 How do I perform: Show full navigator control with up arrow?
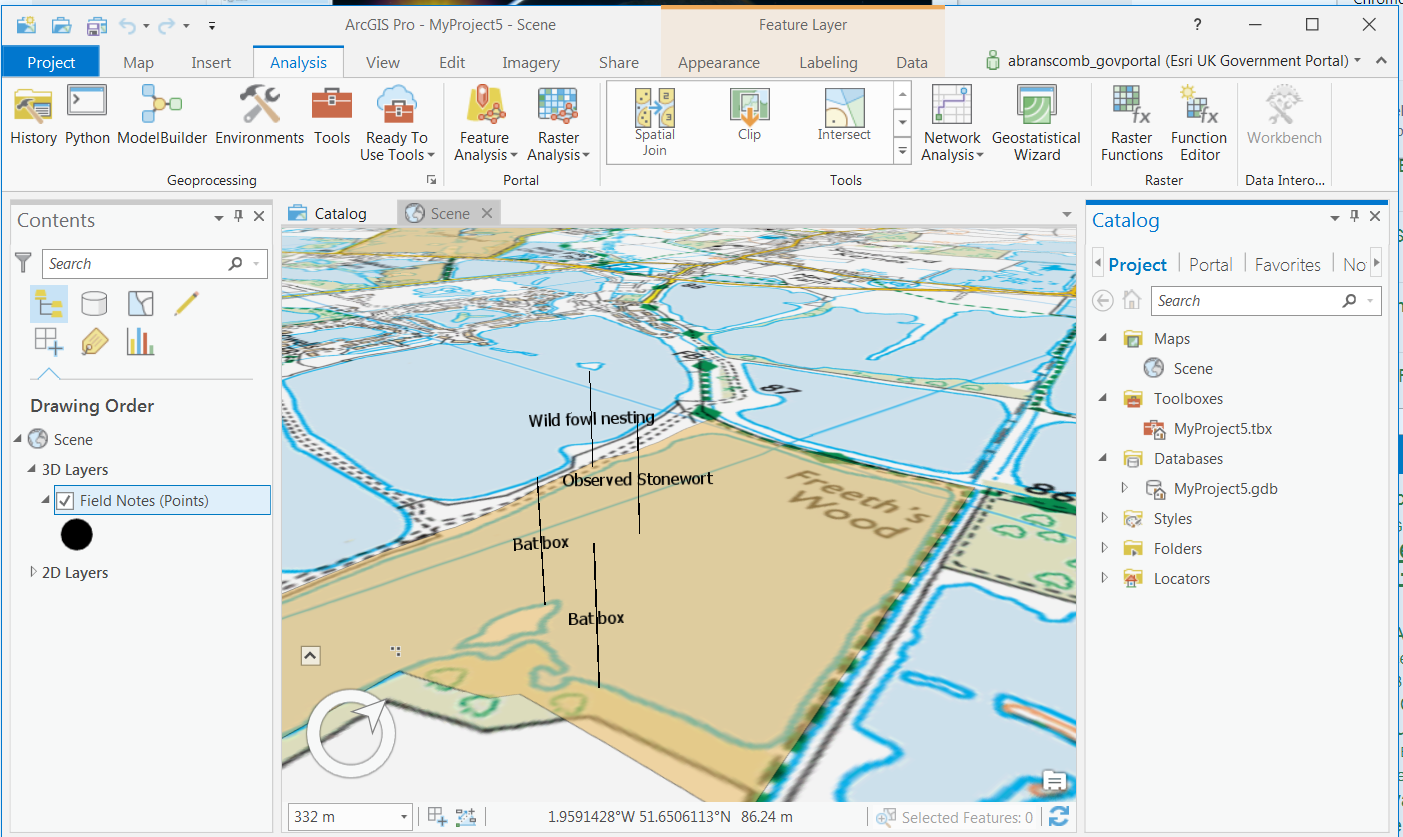point(310,656)
